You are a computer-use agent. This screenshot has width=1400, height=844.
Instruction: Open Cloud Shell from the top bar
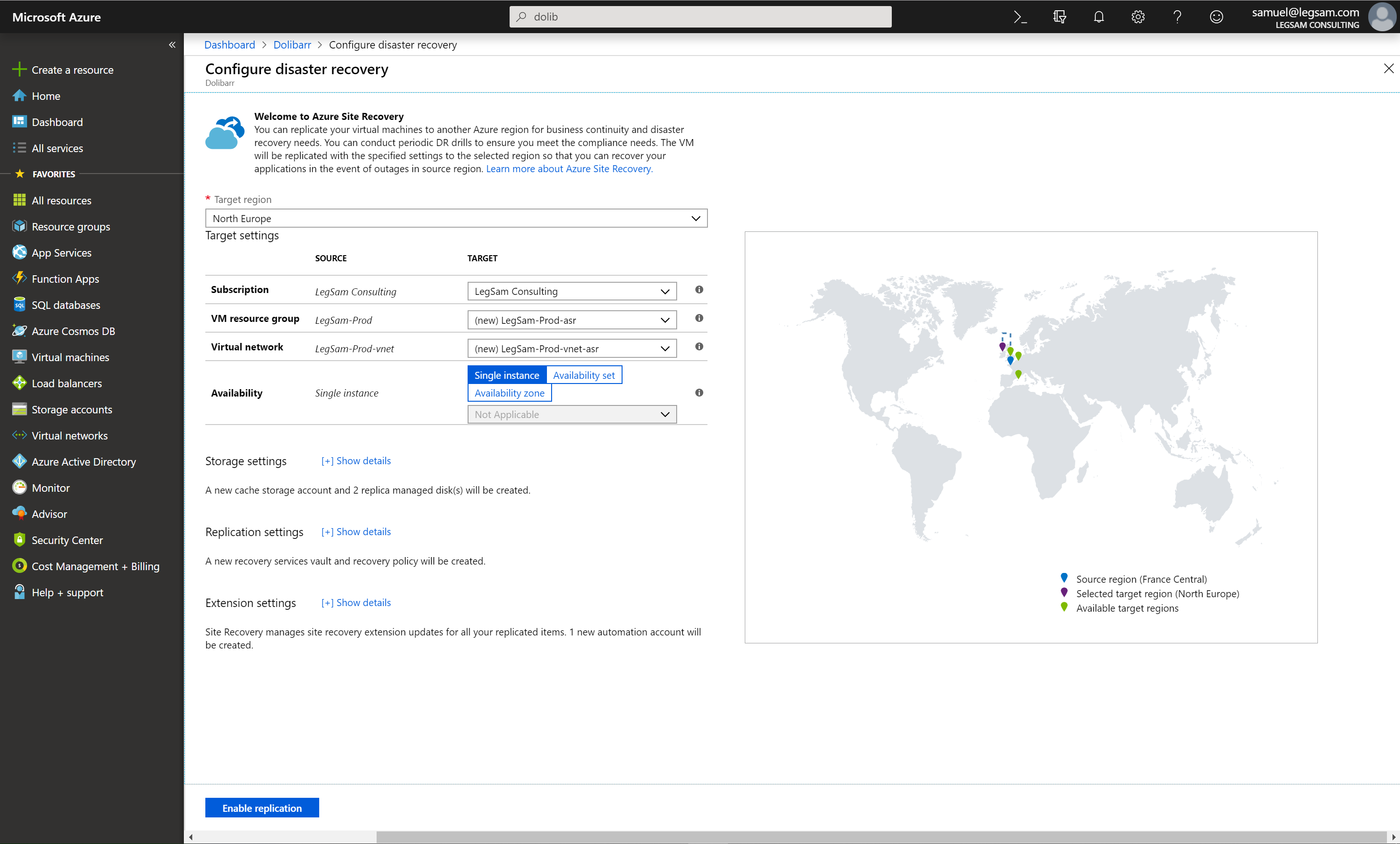1020,16
